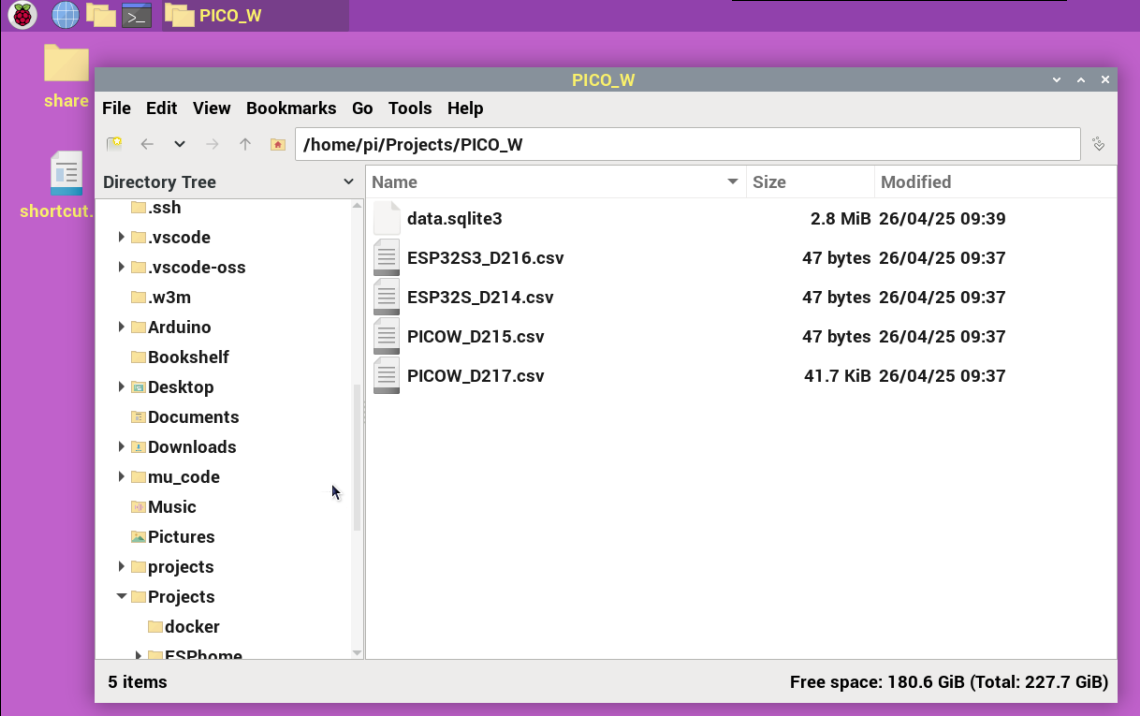The height and width of the screenshot is (716, 1140).
Task: Sort files by the Size column
Action: click(x=810, y=182)
